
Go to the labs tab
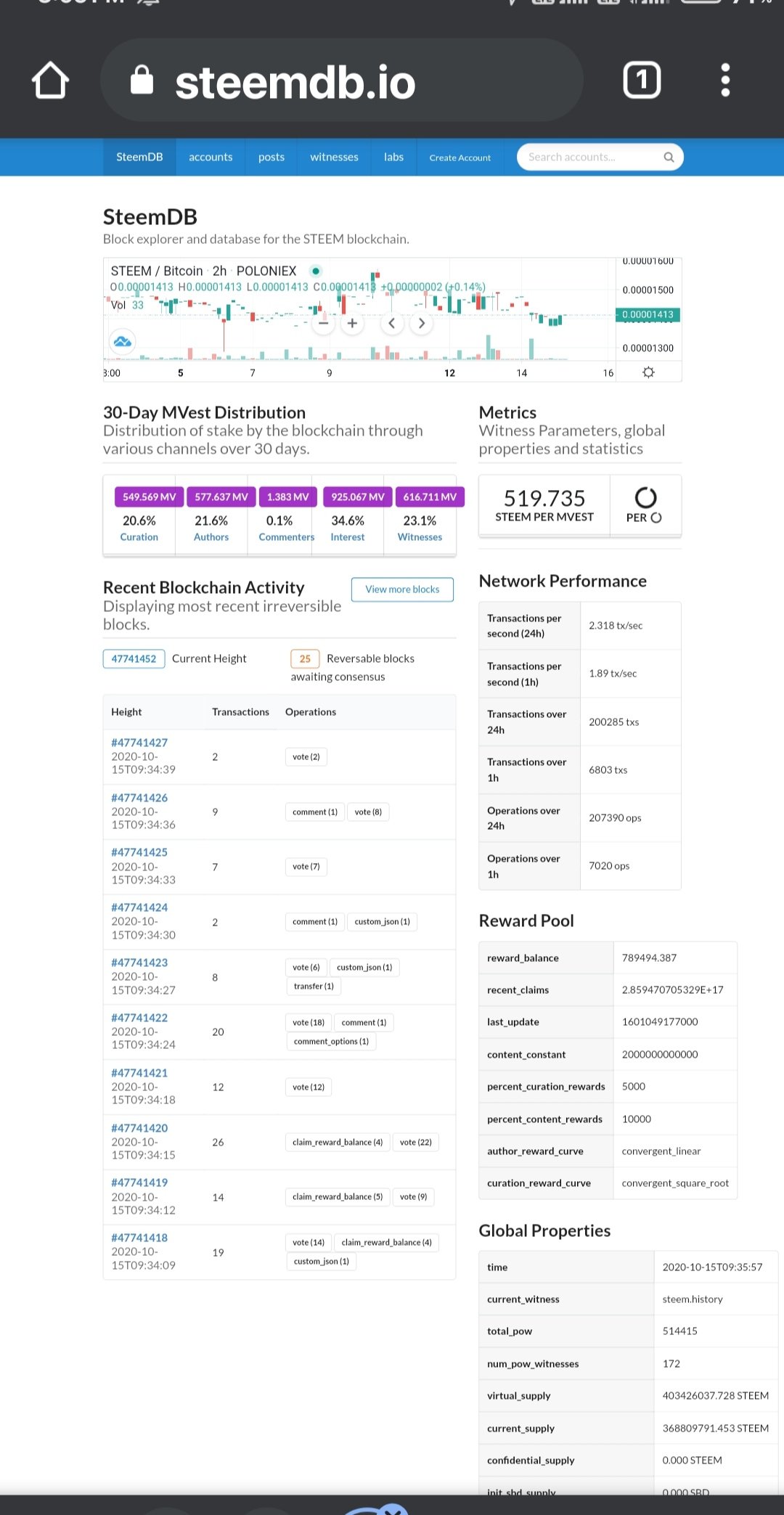pyautogui.click(x=393, y=157)
